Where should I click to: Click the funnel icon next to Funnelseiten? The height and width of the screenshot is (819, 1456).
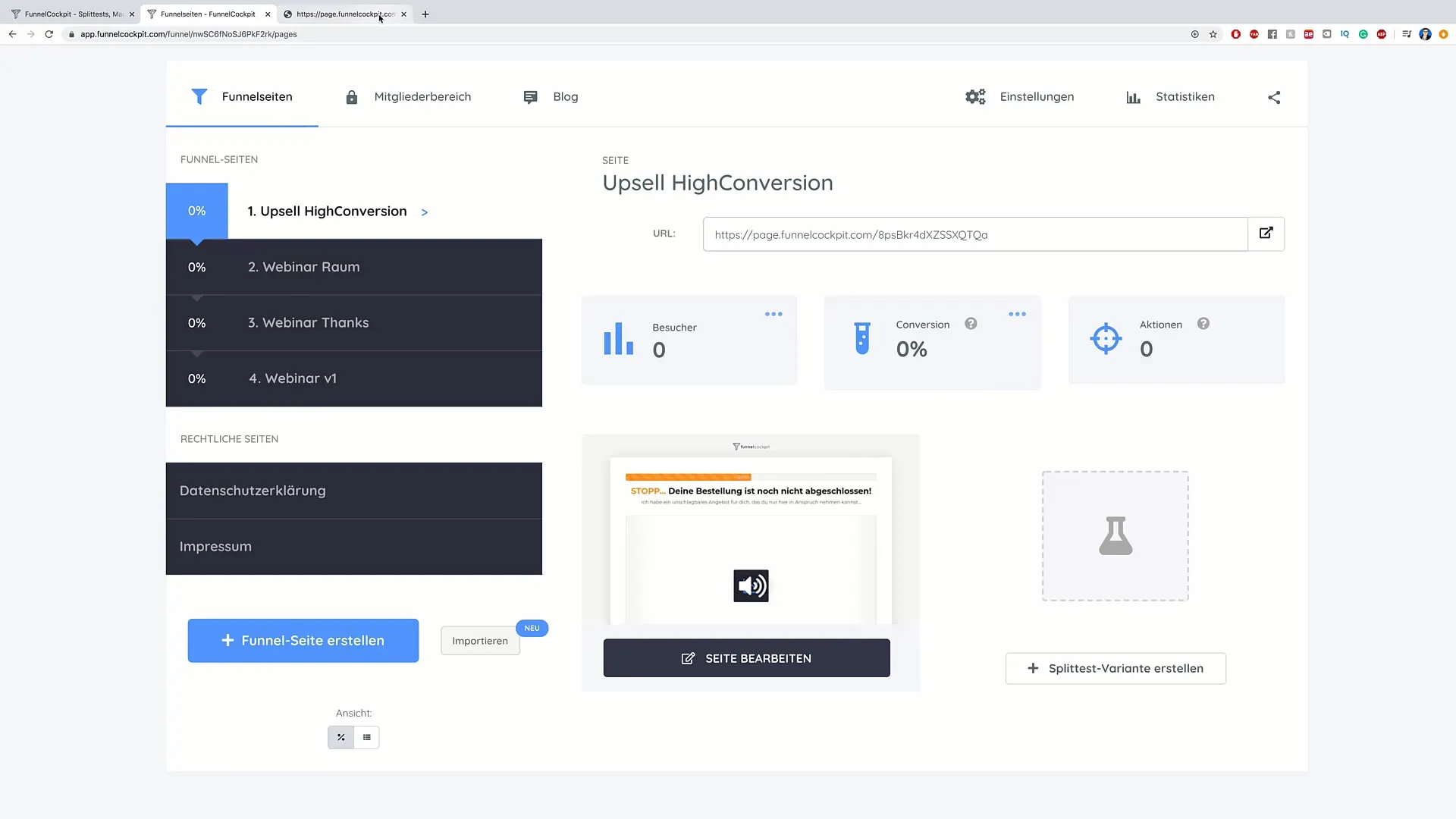click(x=199, y=96)
